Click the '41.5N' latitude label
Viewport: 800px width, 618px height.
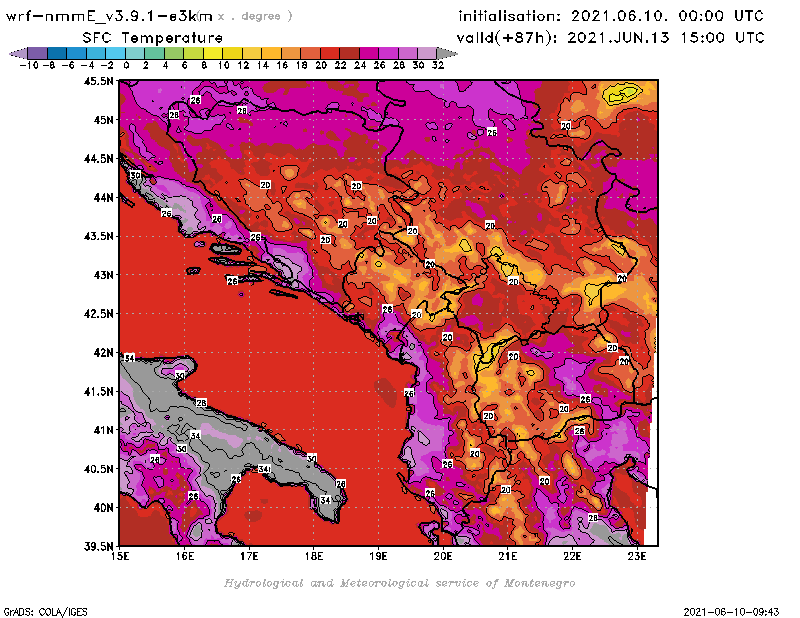(x=98, y=391)
